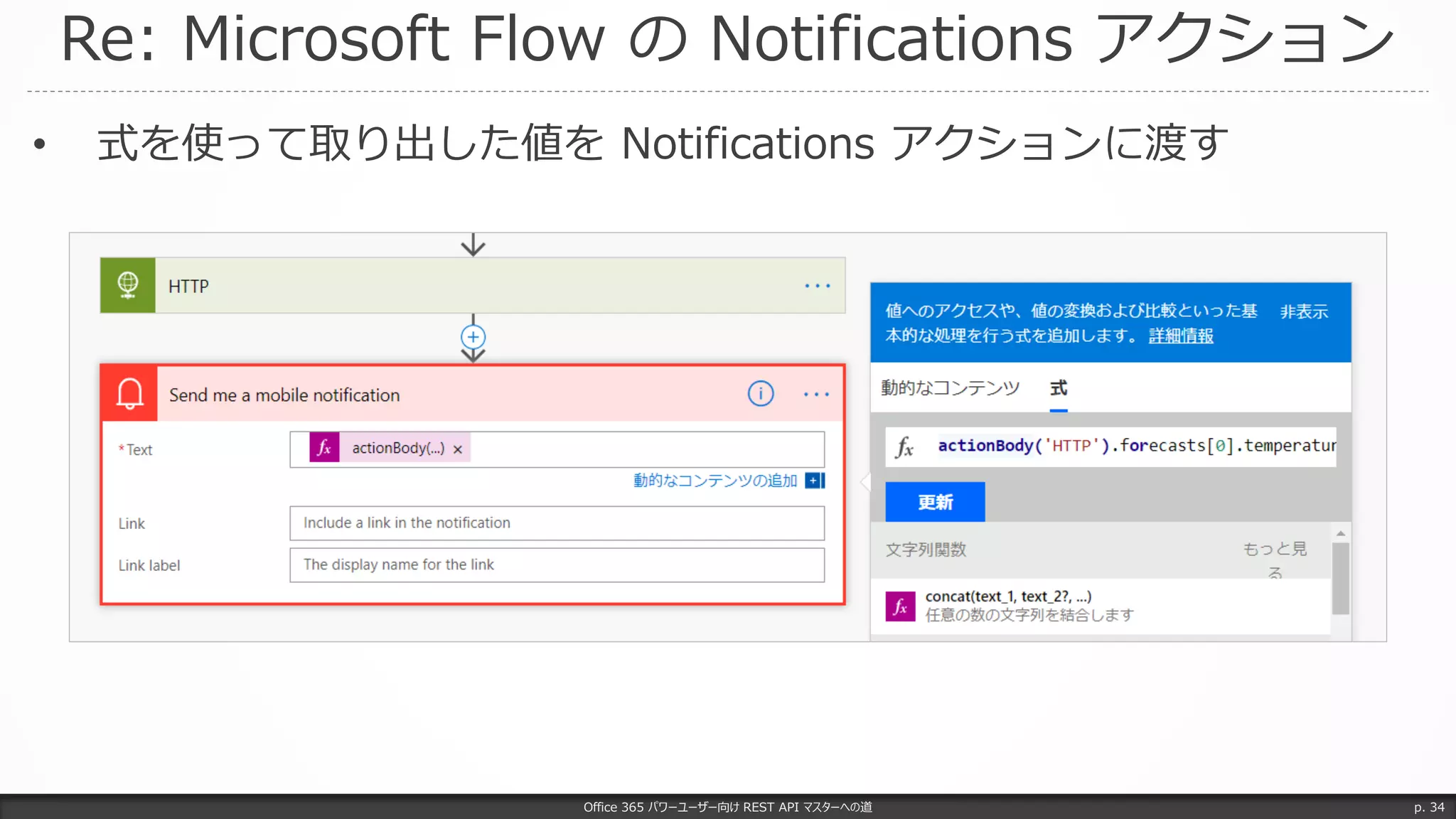Screen dimensions: 1456x819
Task: Click 動的なコンテンツの追加 link
Action: click(715, 481)
